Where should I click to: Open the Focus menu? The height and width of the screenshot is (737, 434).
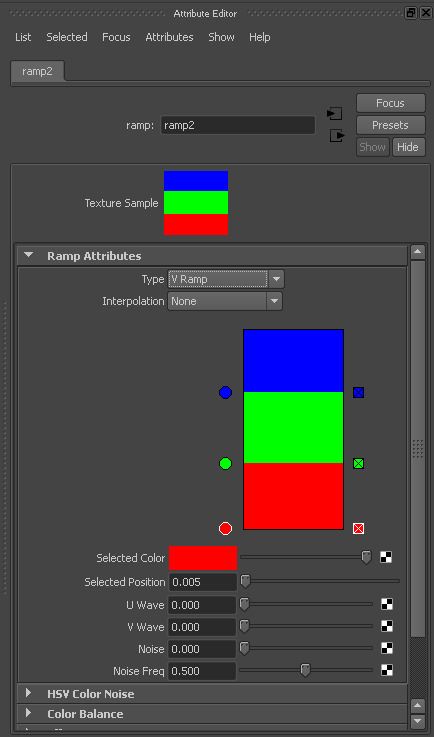pos(116,37)
